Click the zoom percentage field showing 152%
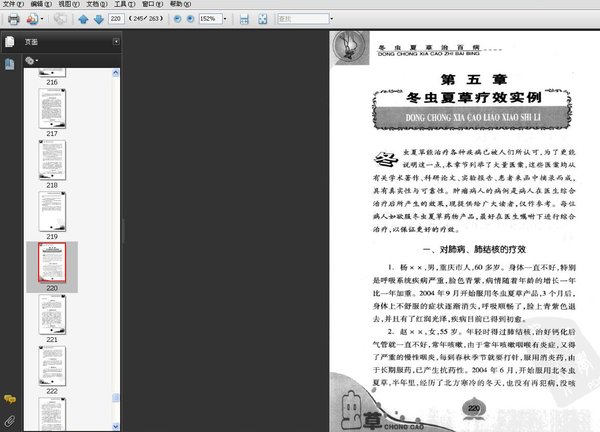Viewport: 600px width, 432px height. coord(210,18)
